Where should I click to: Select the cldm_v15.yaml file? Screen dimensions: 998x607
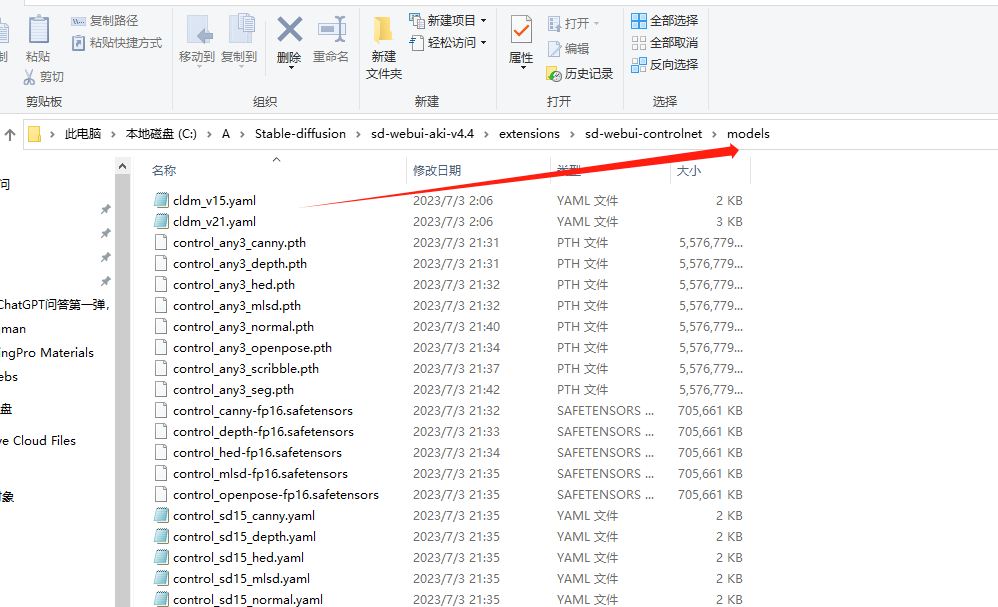[x=214, y=201]
